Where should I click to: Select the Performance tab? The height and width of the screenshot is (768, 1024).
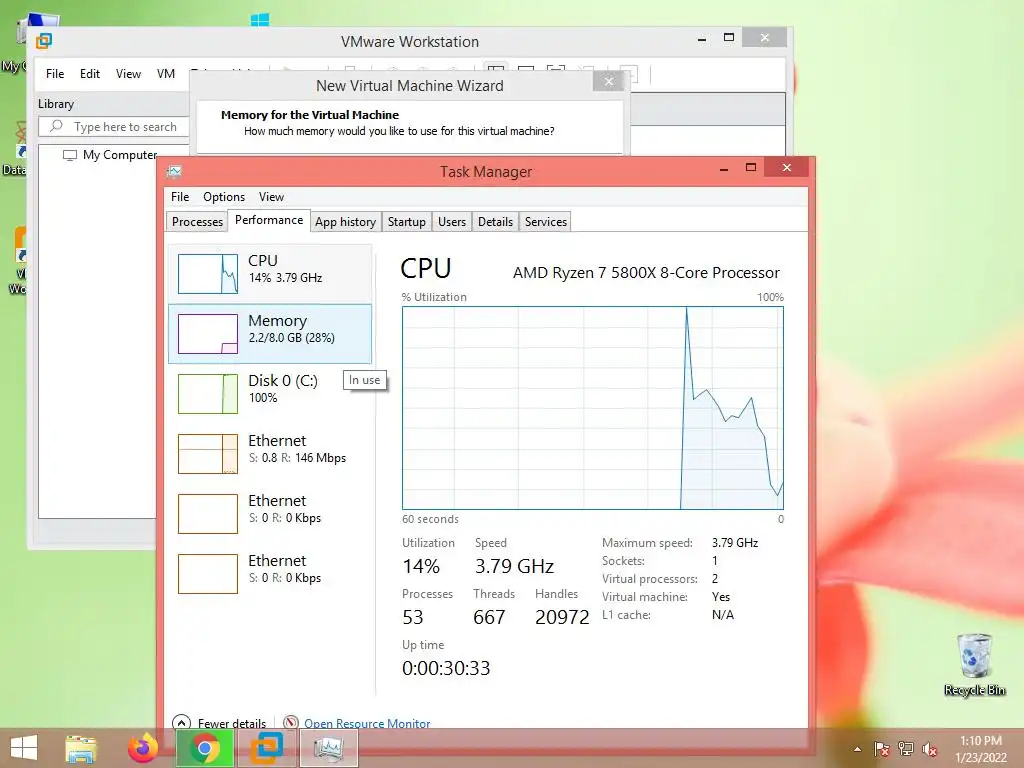tap(268, 220)
